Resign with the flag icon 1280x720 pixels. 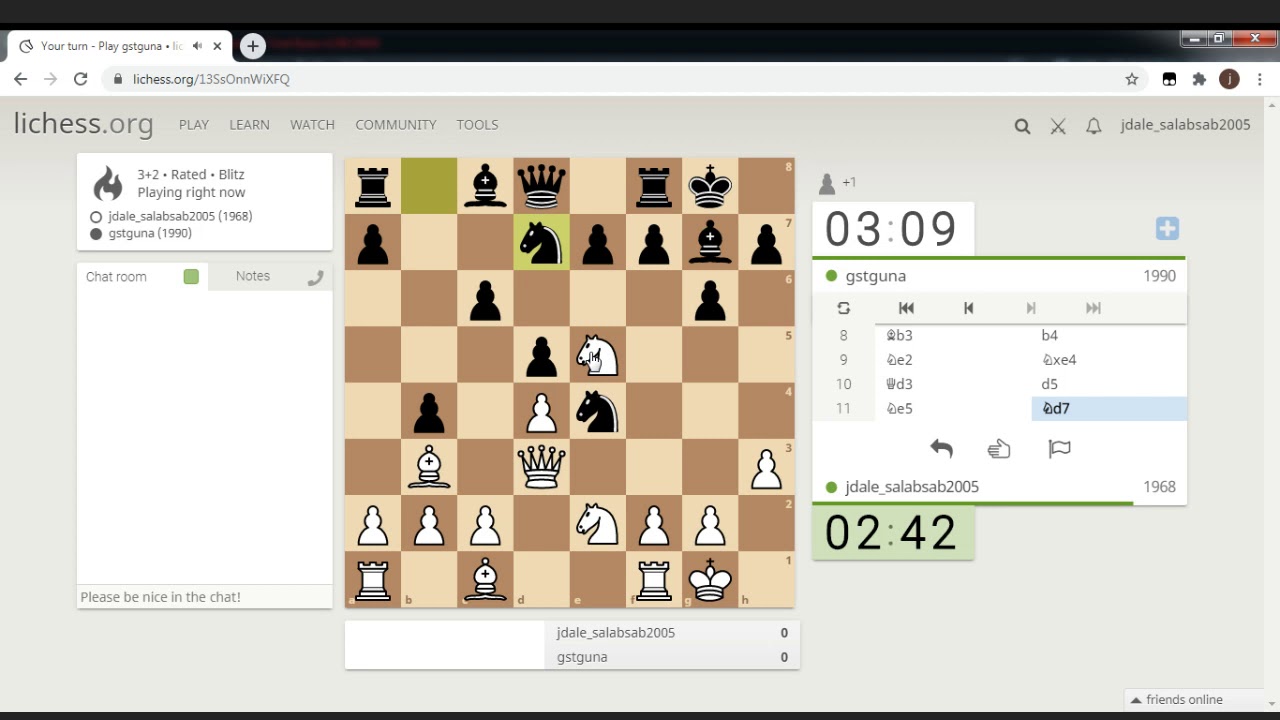pos(1059,449)
